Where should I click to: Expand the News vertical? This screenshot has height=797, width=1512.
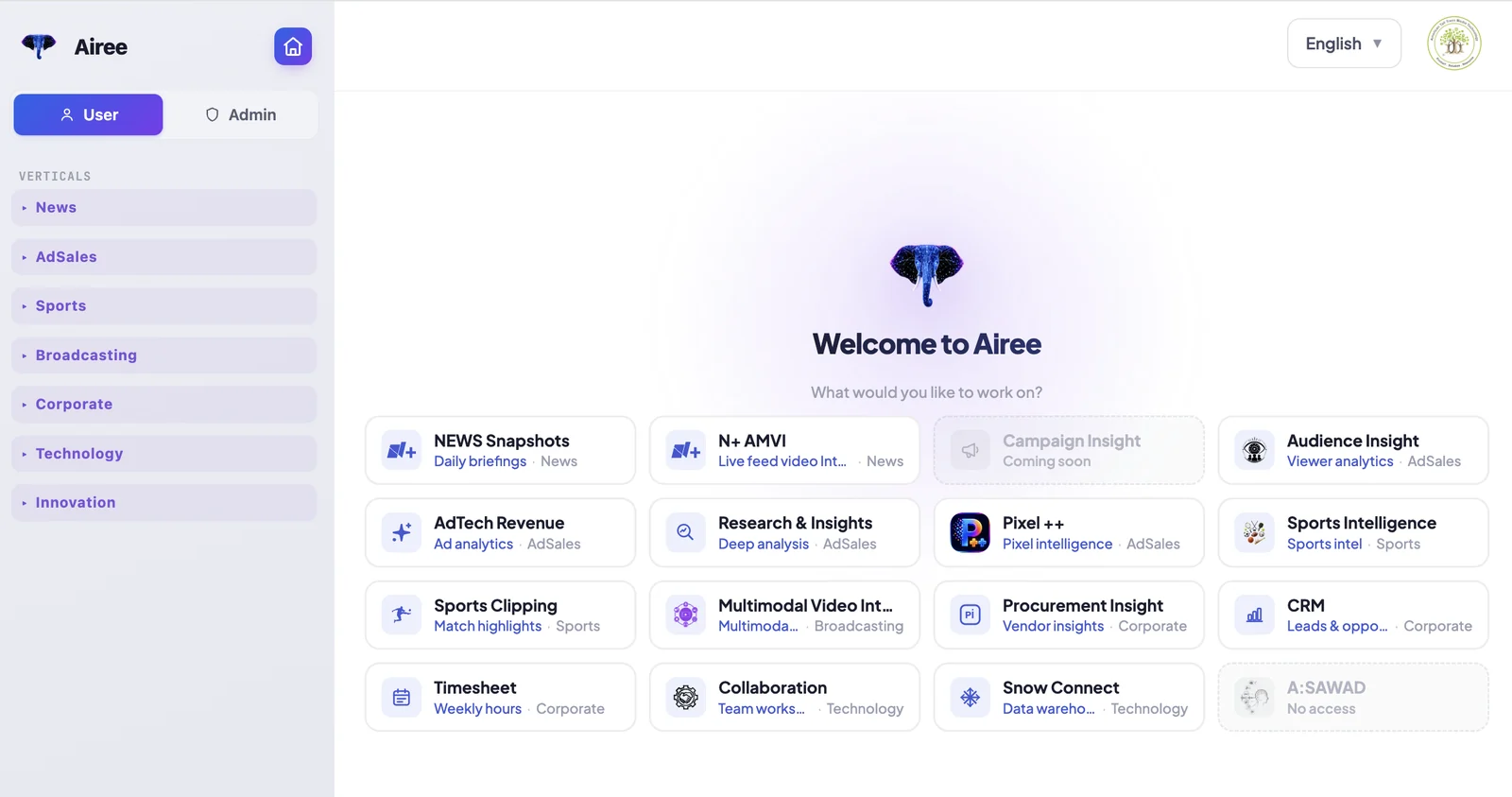pyautogui.click(x=164, y=208)
